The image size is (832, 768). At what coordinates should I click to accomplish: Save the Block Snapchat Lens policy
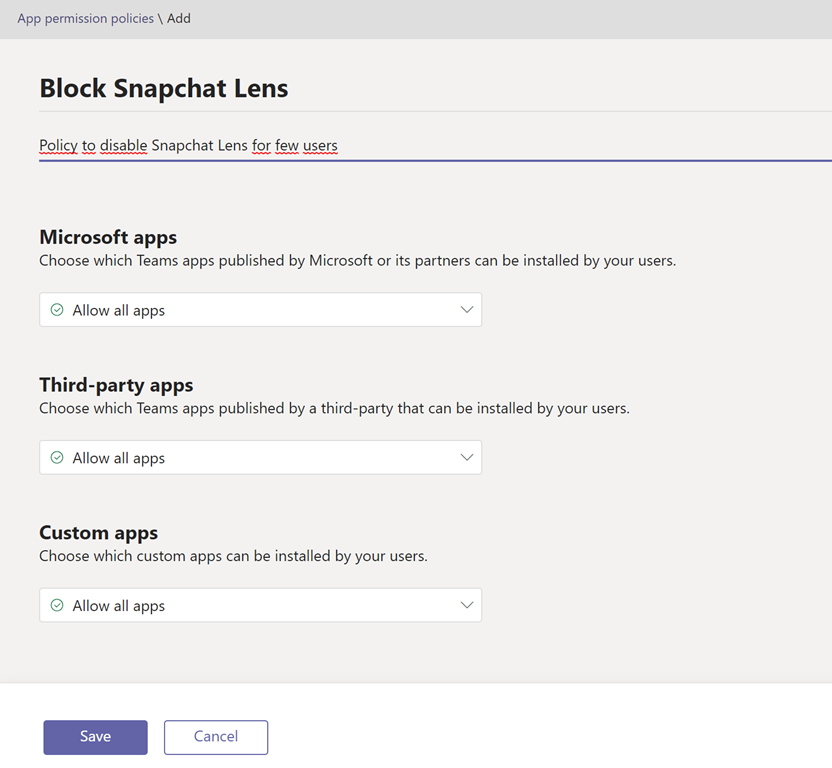[95, 737]
